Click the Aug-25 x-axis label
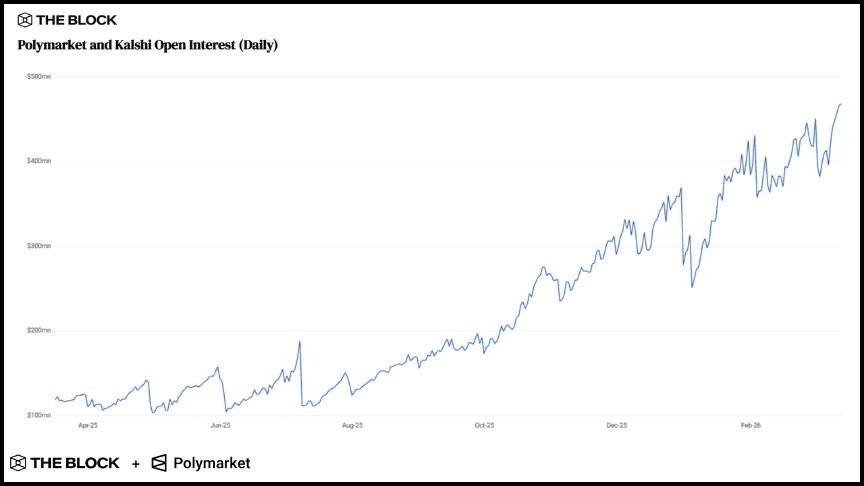 (352, 426)
